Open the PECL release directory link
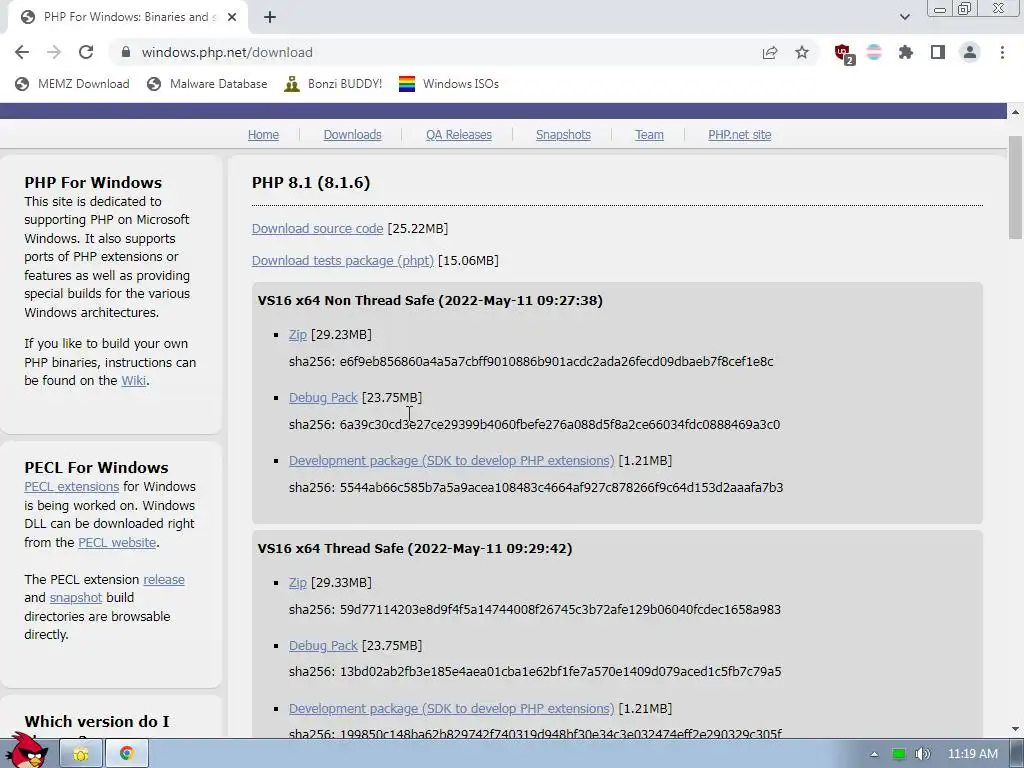The width and height of the screenshot is (1024, 768). coord(164,579)
